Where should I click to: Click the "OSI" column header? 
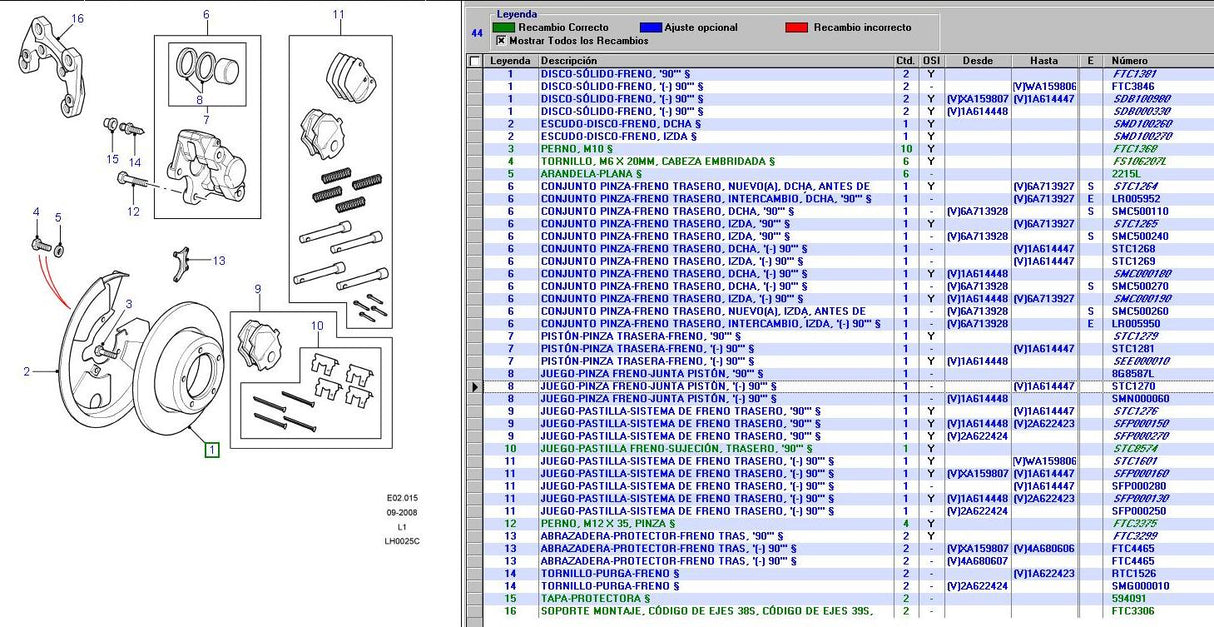[x=930, y=61]
